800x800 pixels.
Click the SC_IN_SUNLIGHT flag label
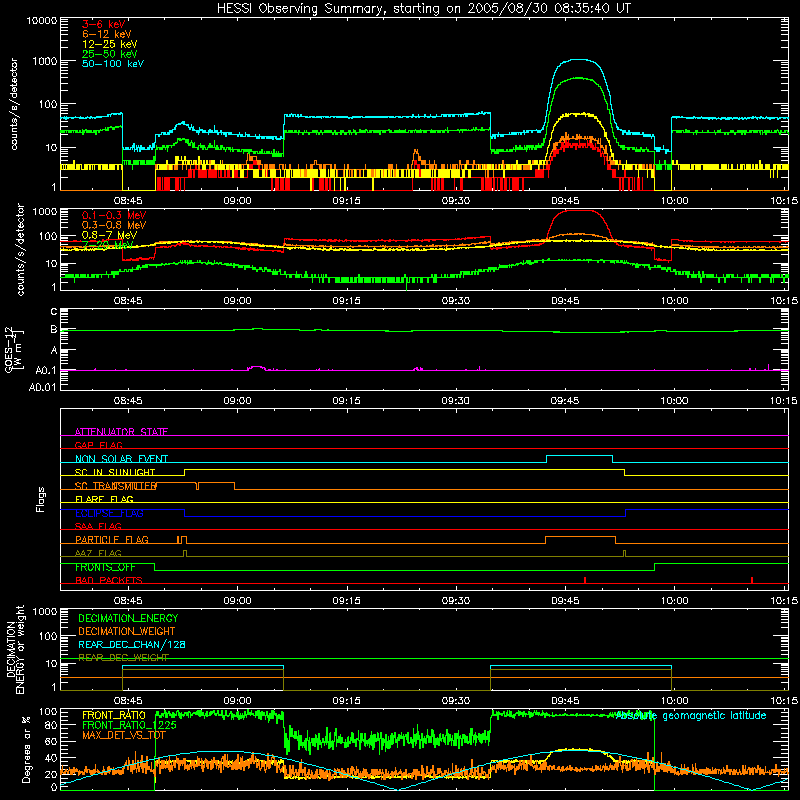[x=115, y=472]
